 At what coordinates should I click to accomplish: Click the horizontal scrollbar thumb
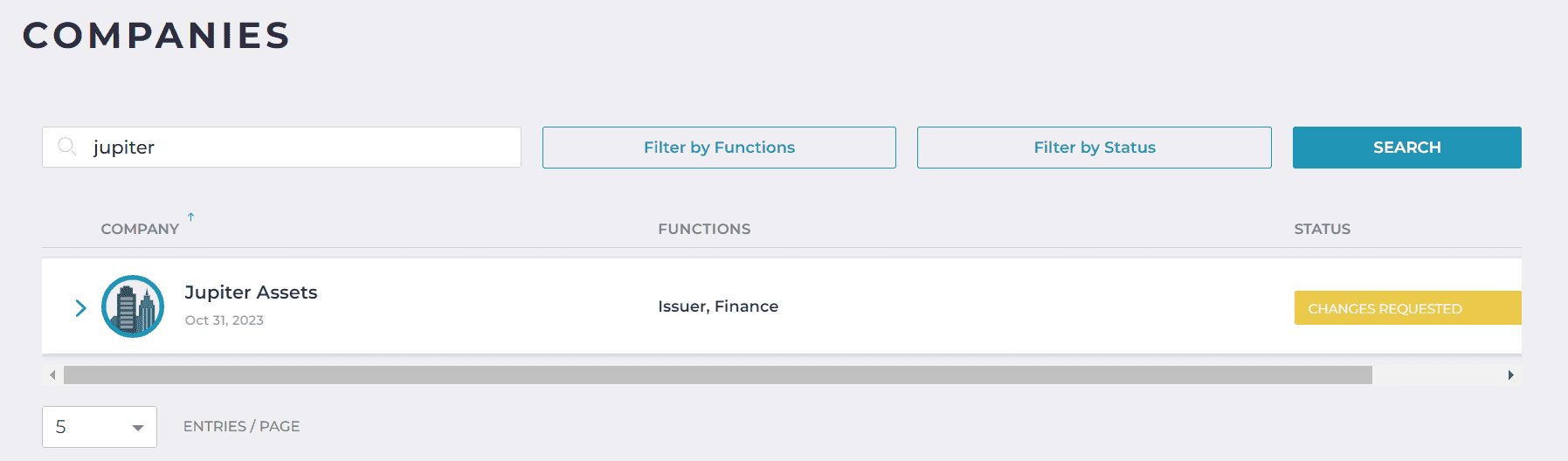716,375
